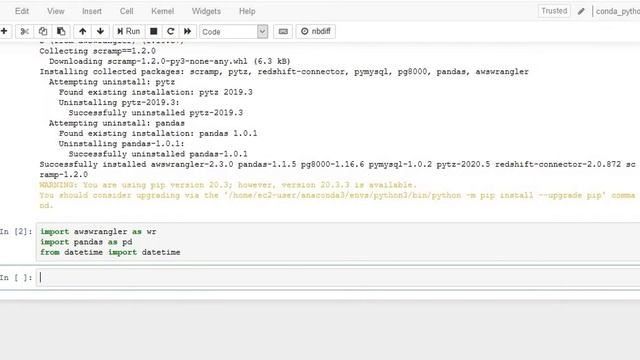Open the Cell menu
Viewport: 640px width, 360px height.
click(x=127, y=11)
